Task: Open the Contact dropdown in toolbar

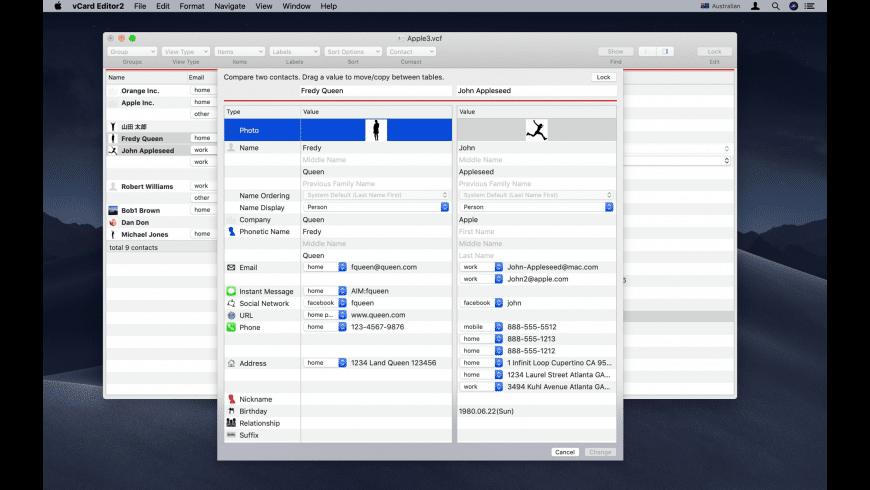Action: (x=411, y=52)
